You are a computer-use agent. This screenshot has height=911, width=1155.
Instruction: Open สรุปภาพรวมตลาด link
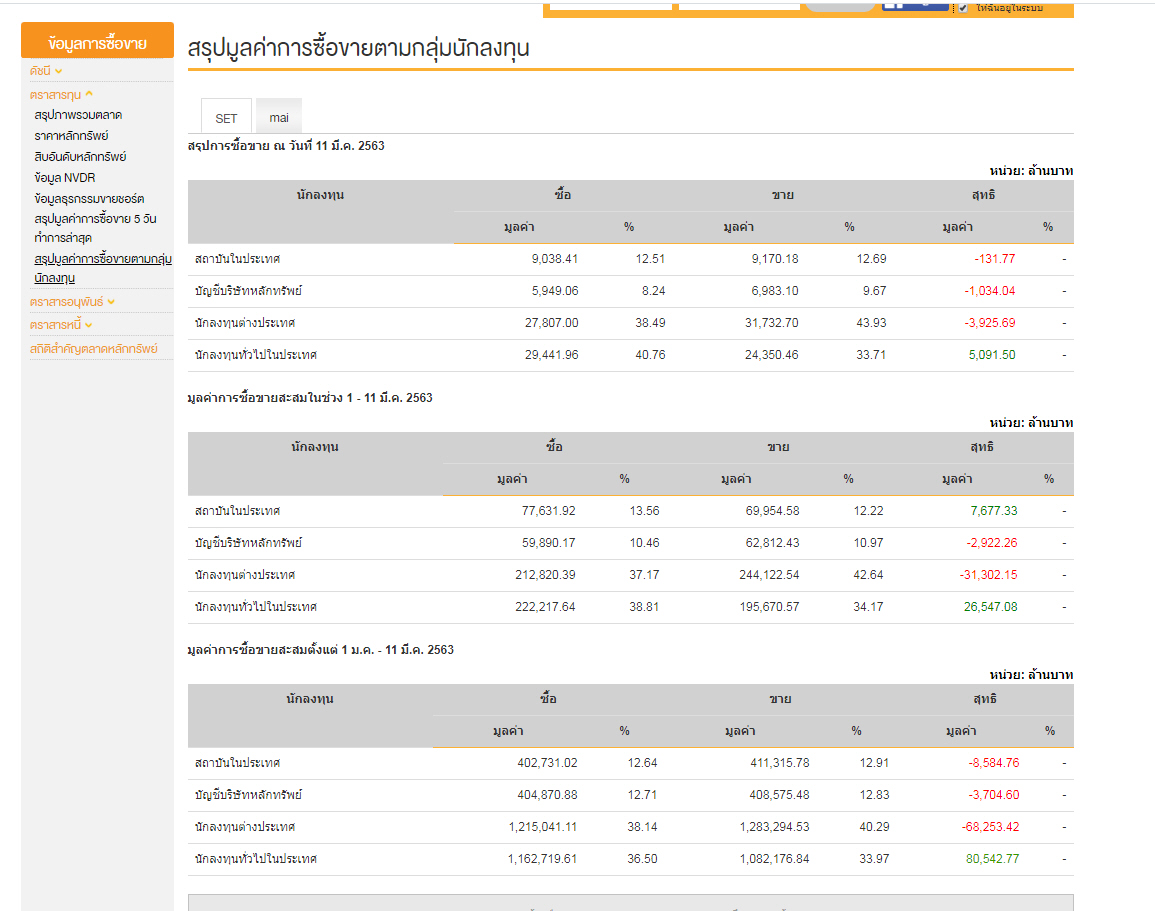coord(78,115)
